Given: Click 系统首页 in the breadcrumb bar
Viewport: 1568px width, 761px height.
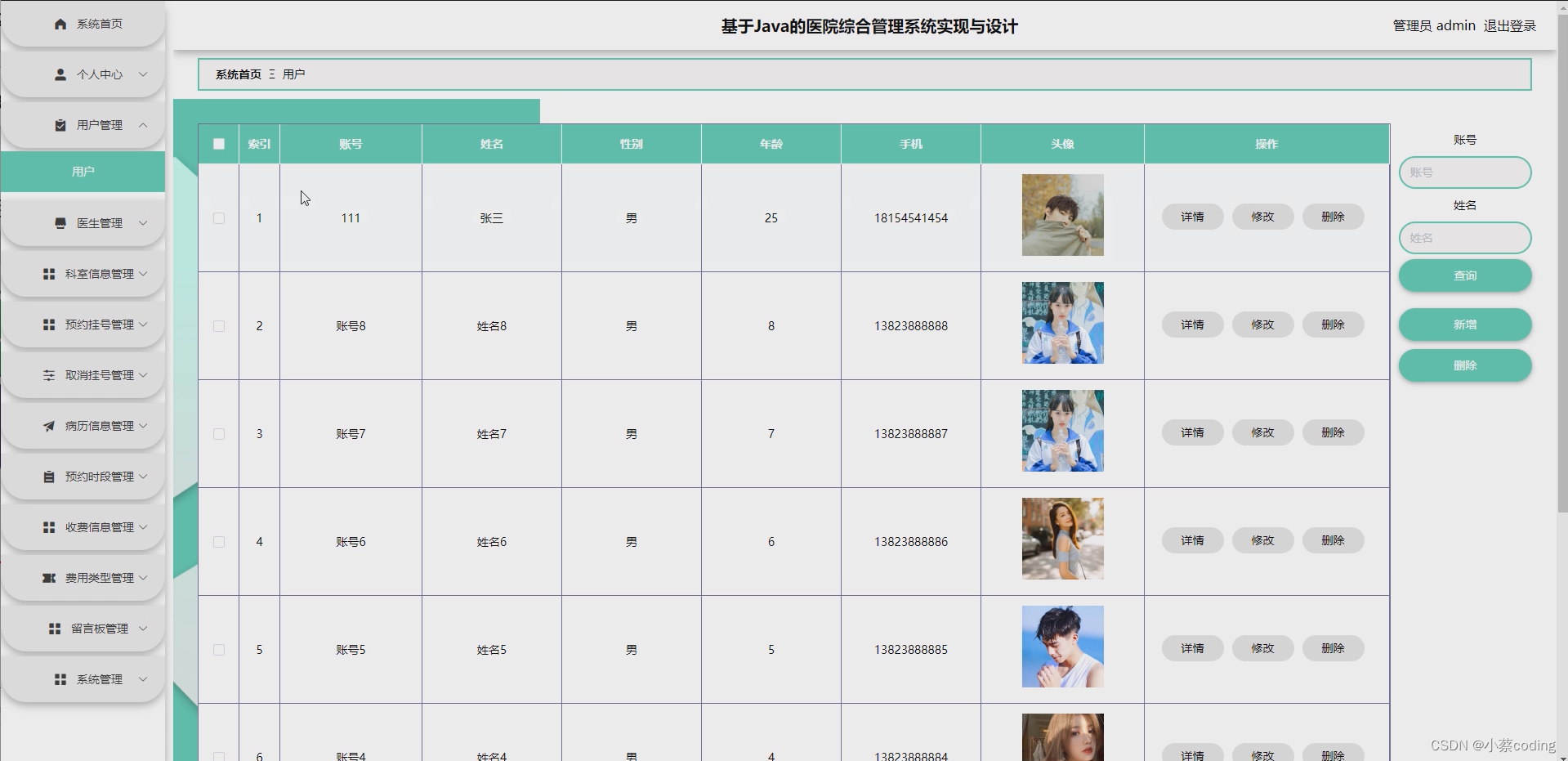Looking at the screenshot, I should (236, 74).
